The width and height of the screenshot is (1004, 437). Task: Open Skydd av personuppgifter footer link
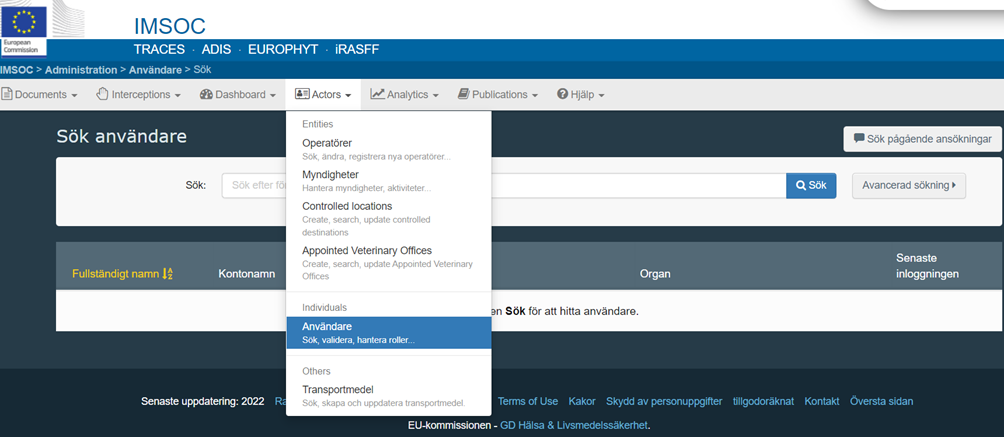point(664,401)
